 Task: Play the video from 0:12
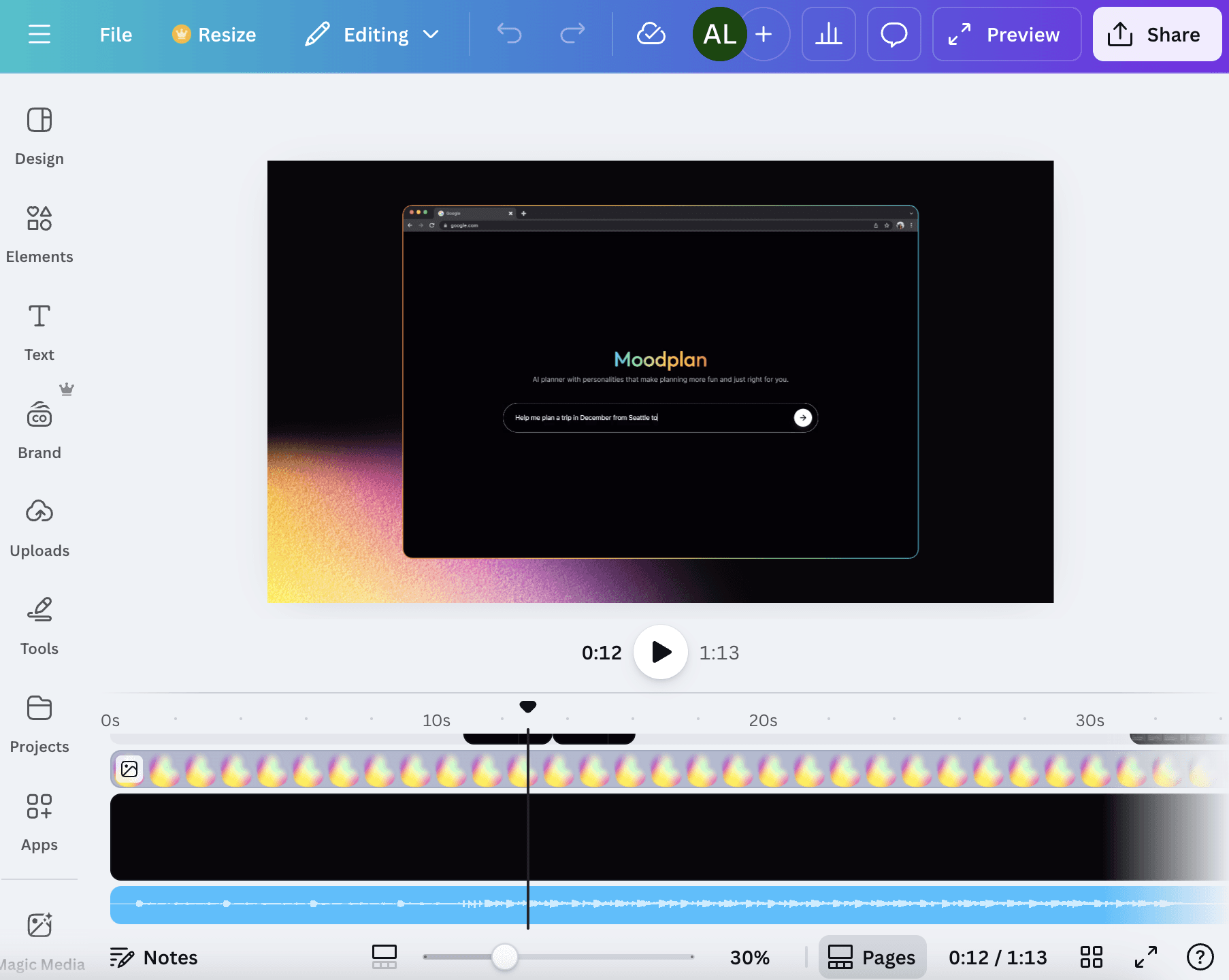pyautogui.click(x=661, y=652)
